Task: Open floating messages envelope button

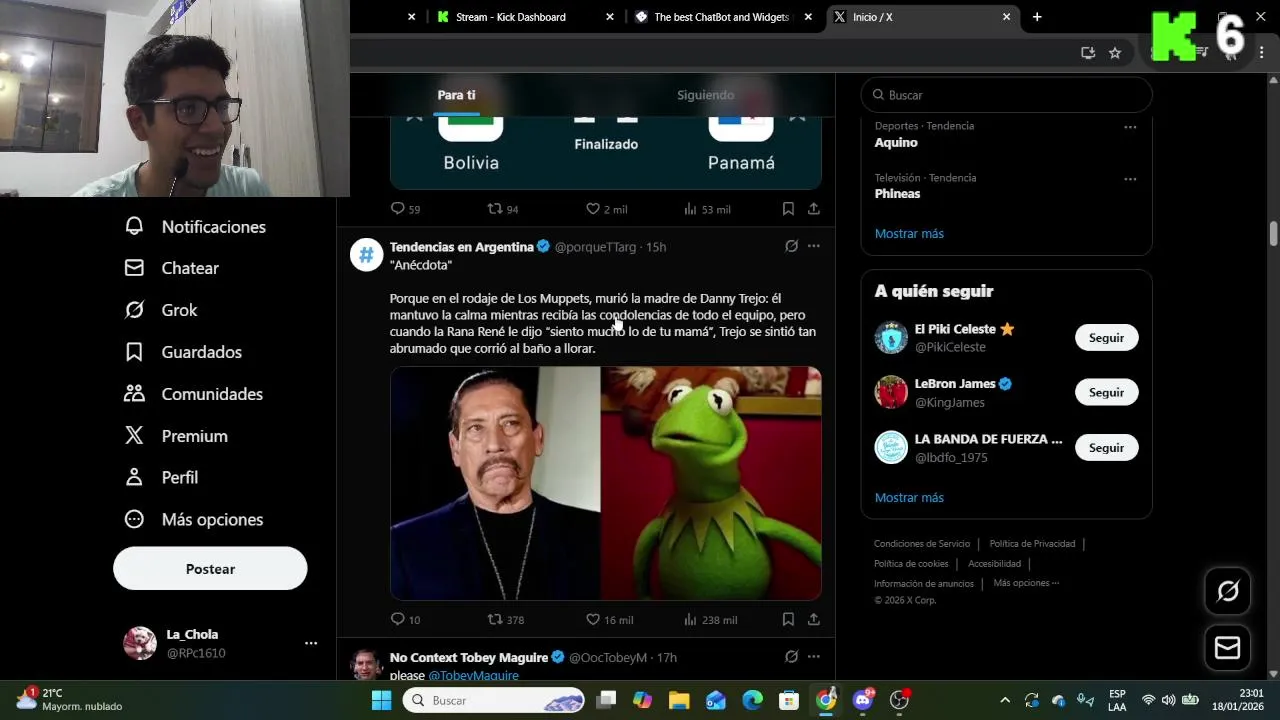Action: point(1227,648)
